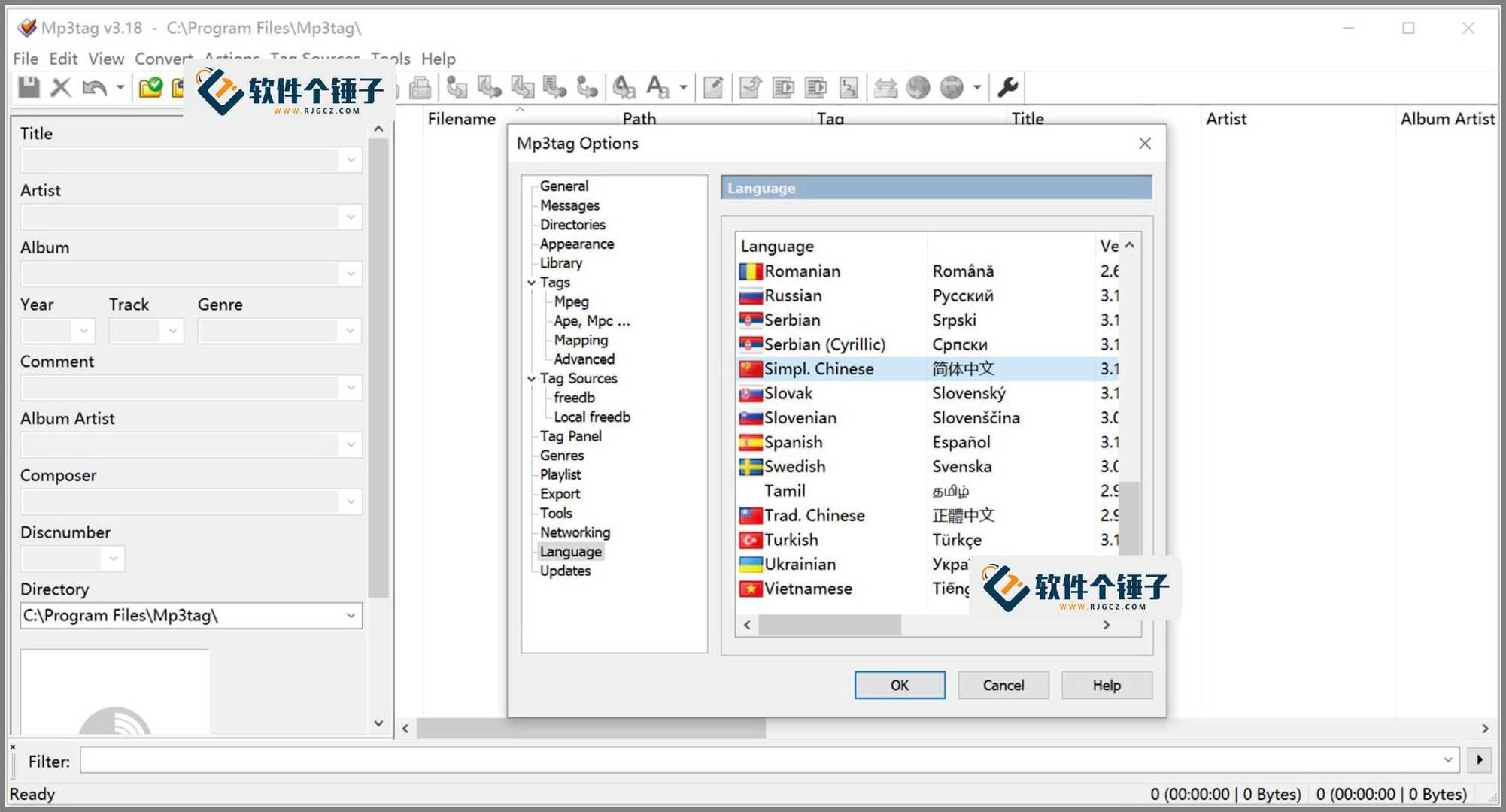1506x812 pixels.
Task: Click the Filename column header
Action: click(x=462, y=118)
